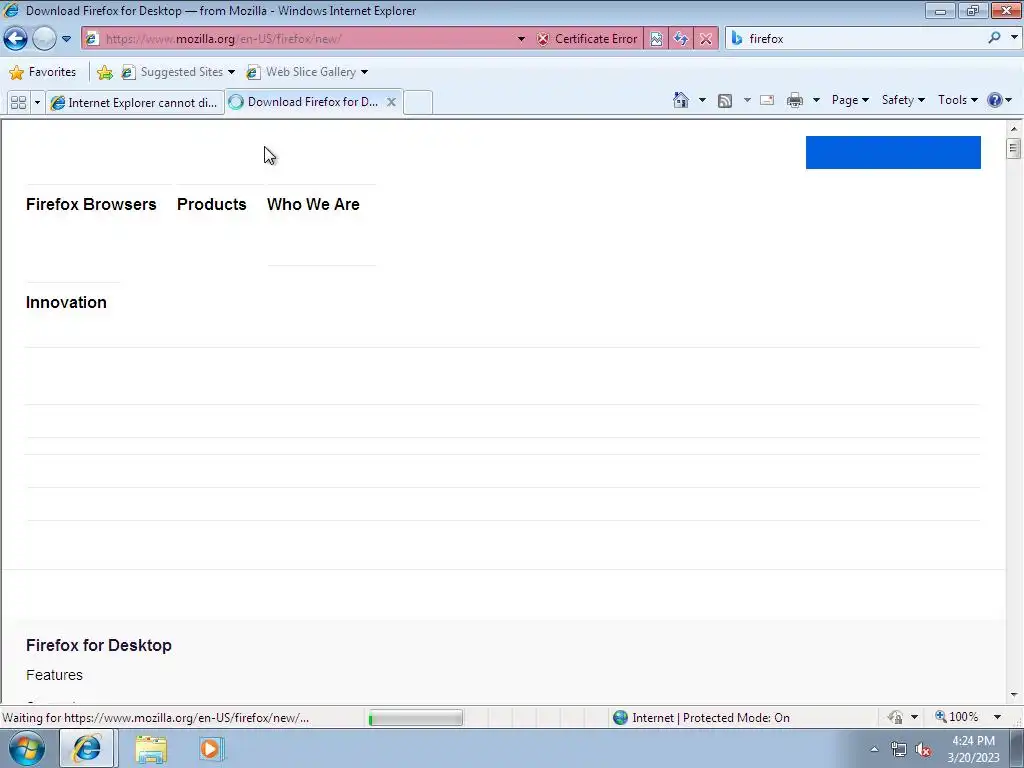1024x768 pixels.
Task: Go to home page with Home icon
Action: (680, 100)
